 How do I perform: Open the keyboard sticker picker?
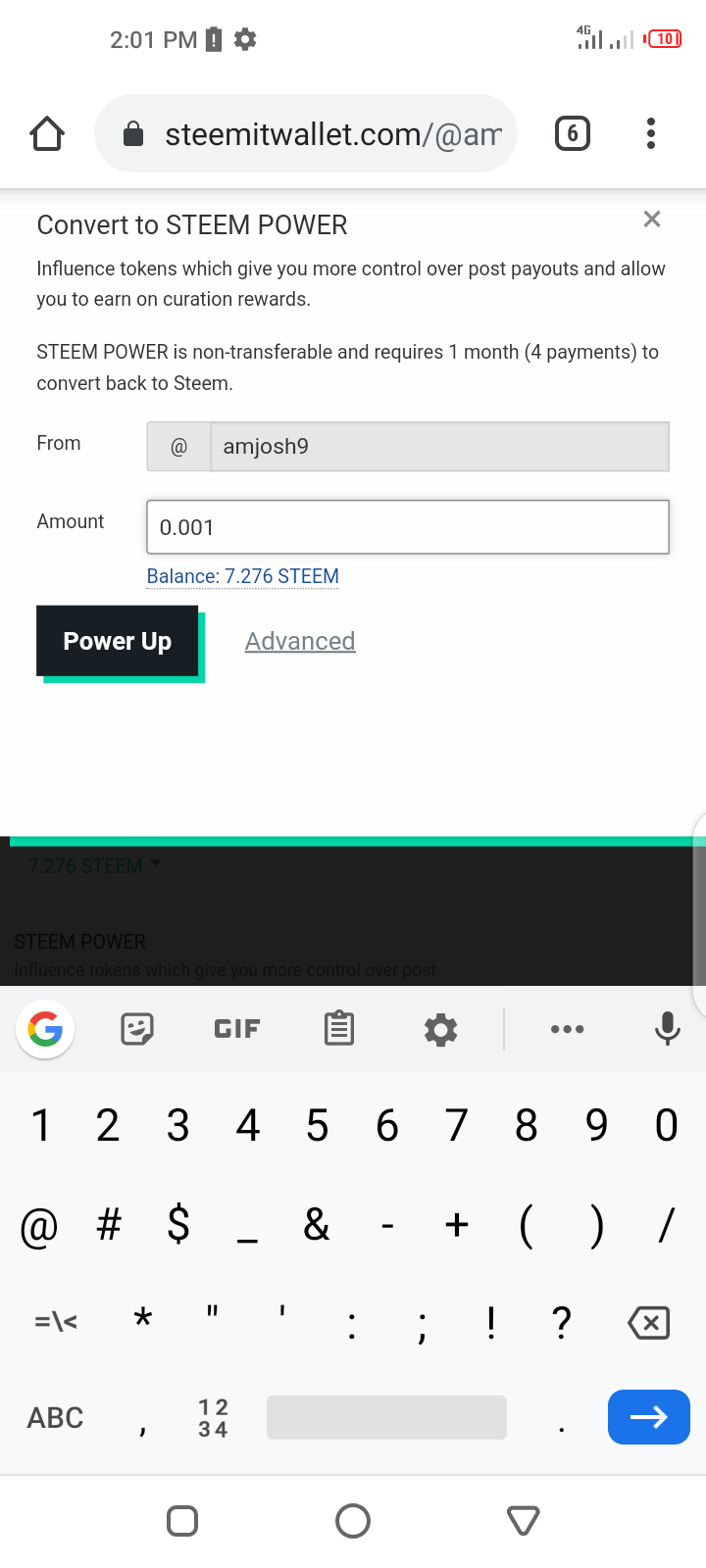[x=137, y=1029]
